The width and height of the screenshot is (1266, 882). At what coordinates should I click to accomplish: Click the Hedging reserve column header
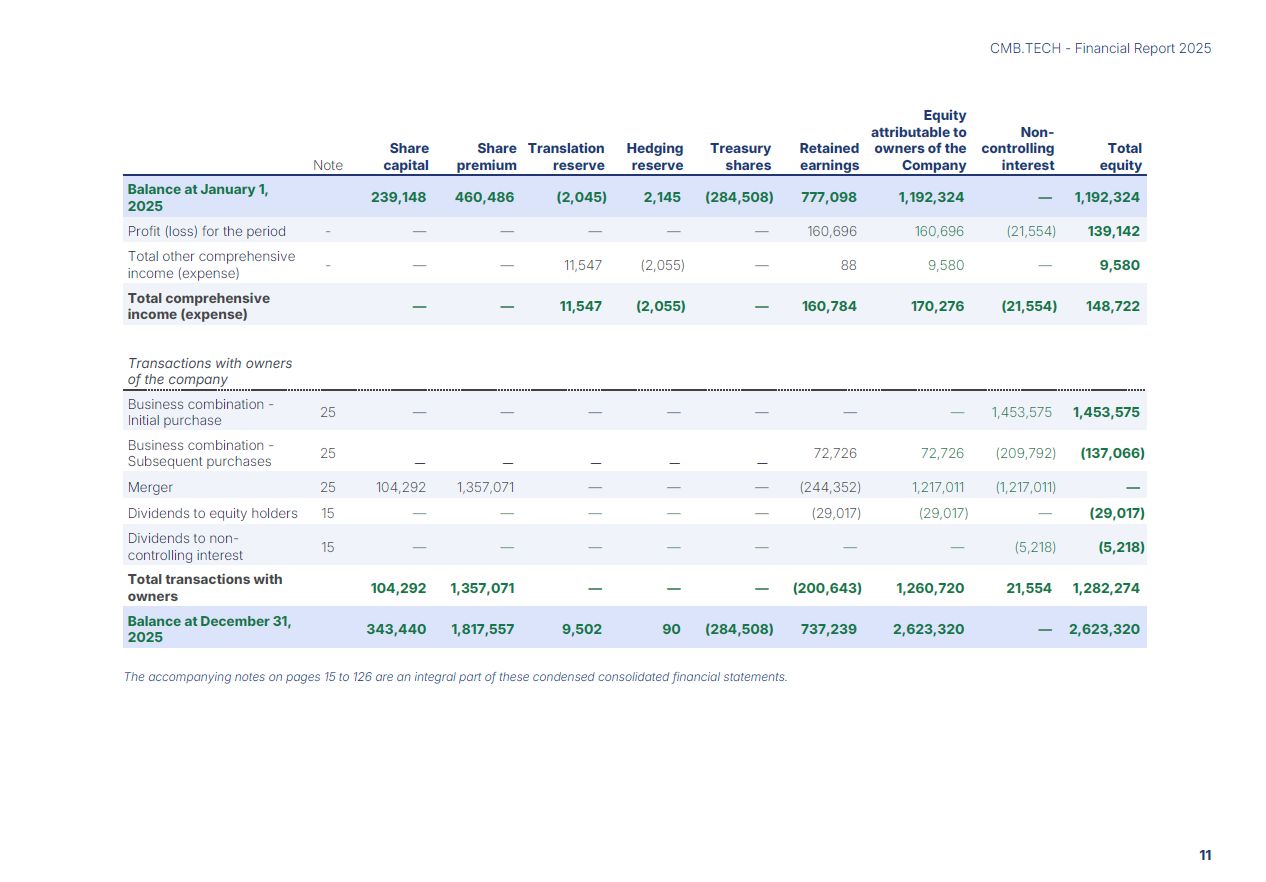coord(655,157)
